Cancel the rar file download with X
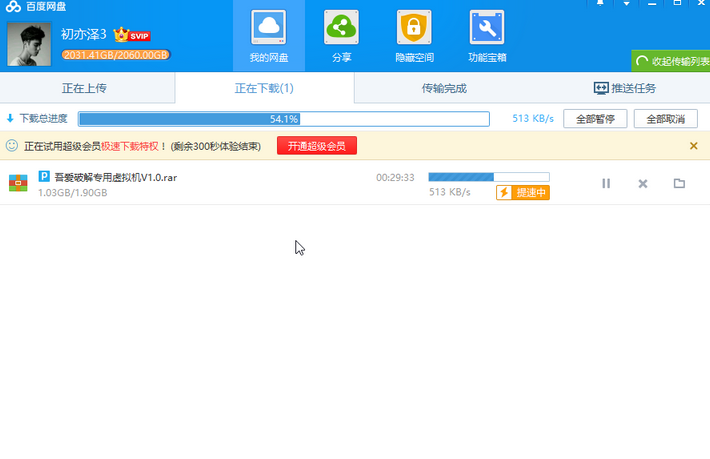Viewport: 710px width, 459px height. coord(643,184)
